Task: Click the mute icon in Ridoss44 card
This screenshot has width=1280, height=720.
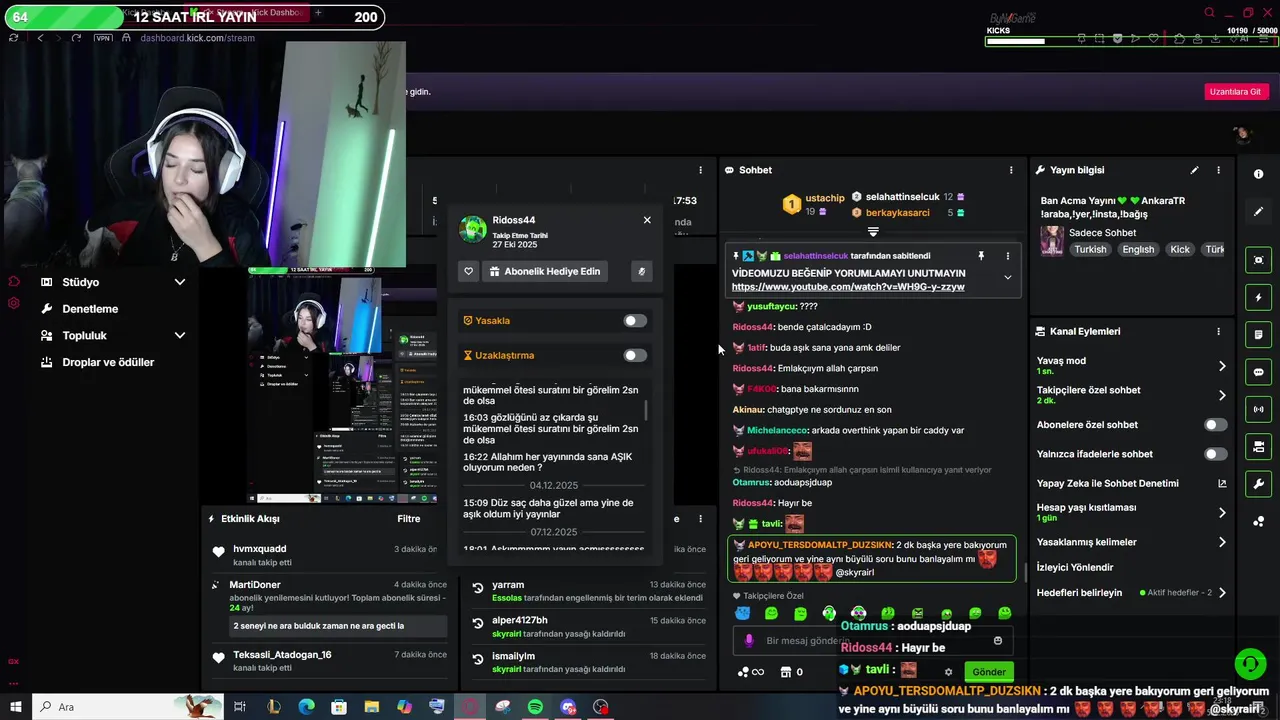Action: click(x=642, y=271)
